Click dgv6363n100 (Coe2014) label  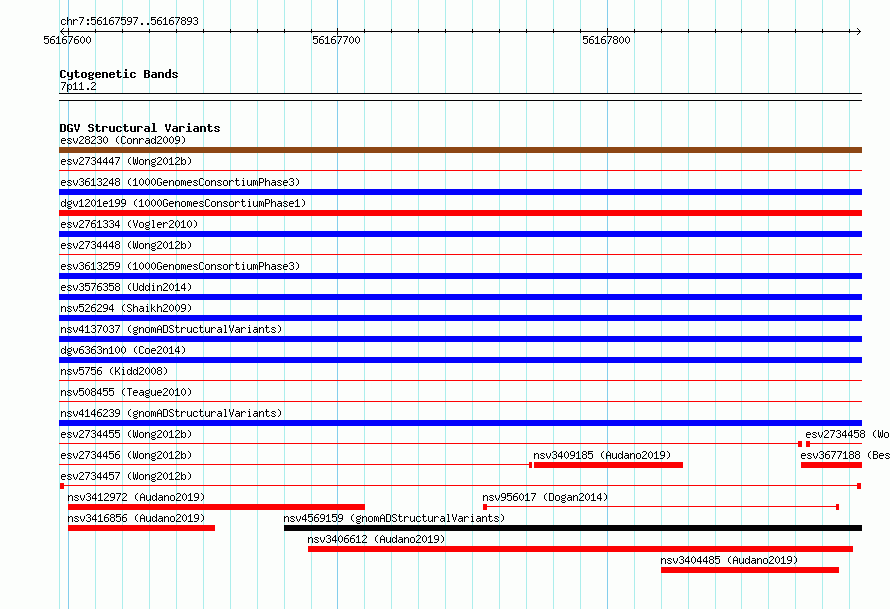pyautogui.click(x=123, y=350)
